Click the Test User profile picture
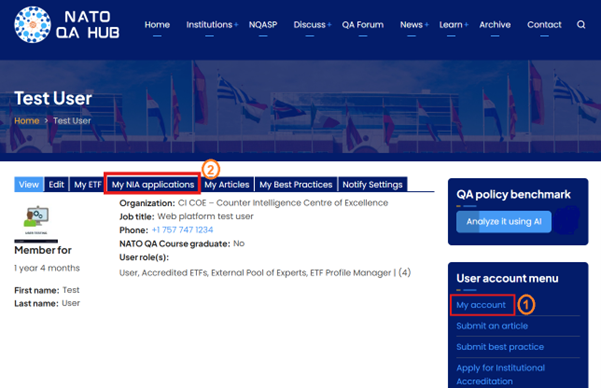Screen dimensions: 601x388 (x=36, y=220)
